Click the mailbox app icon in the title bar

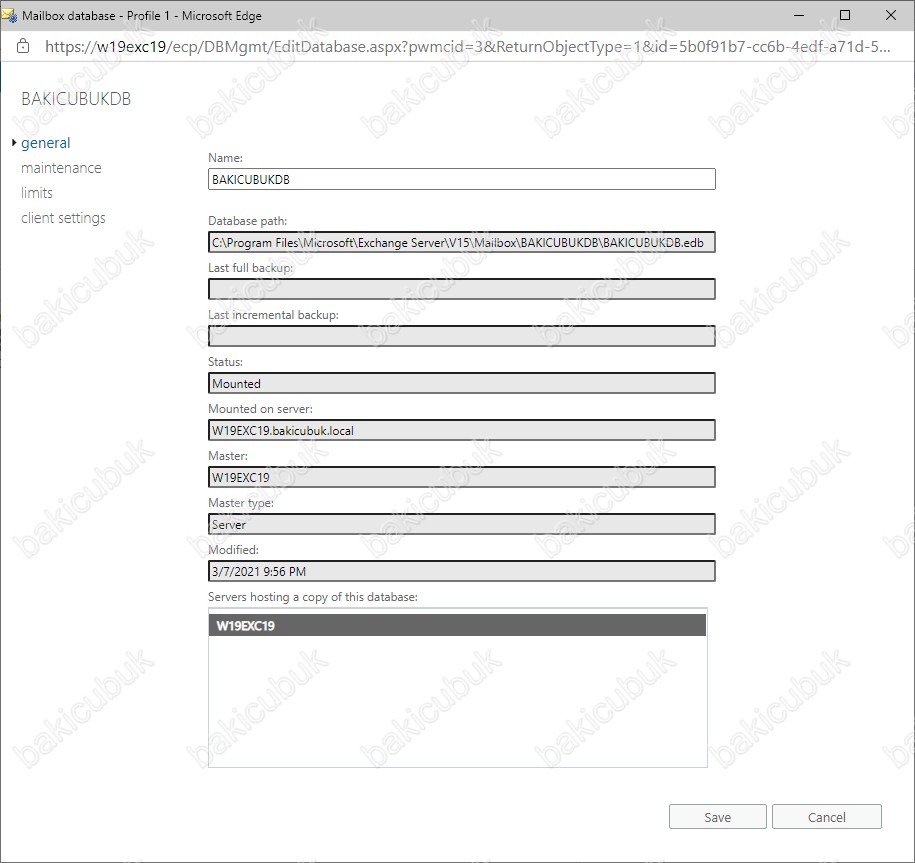point(9,16)
